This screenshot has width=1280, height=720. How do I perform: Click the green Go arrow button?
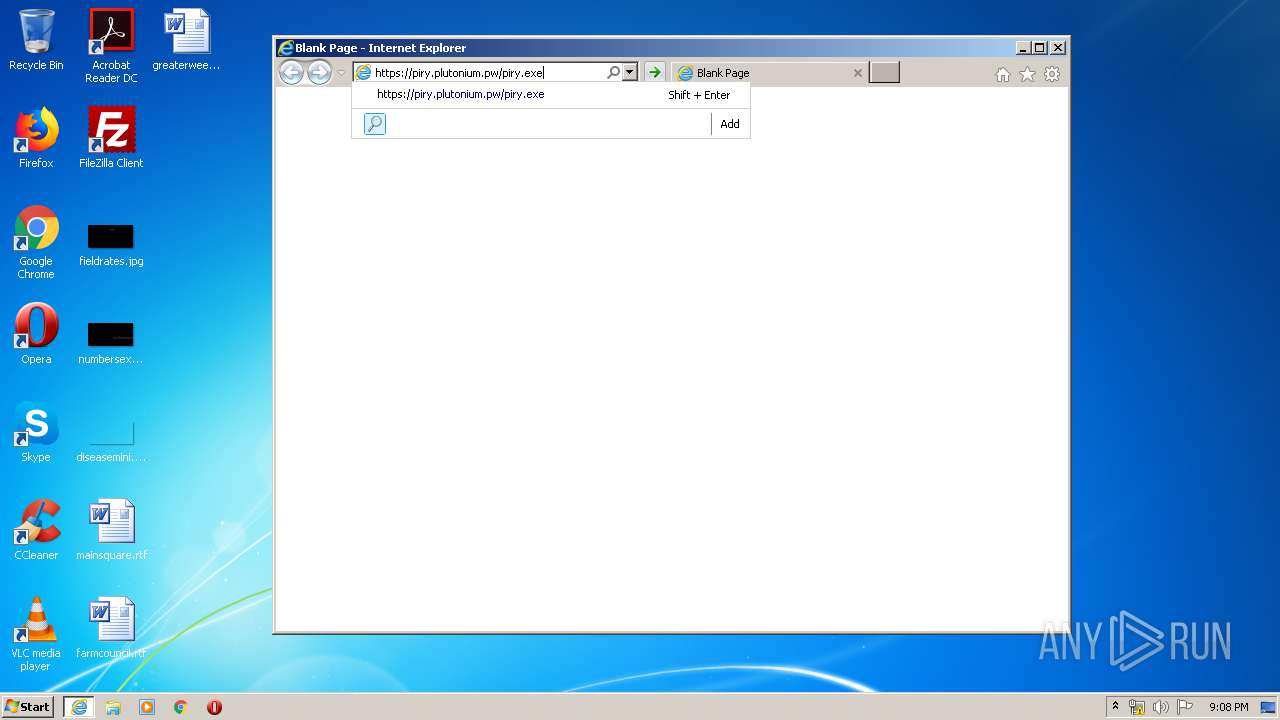(x=654, y=72)
